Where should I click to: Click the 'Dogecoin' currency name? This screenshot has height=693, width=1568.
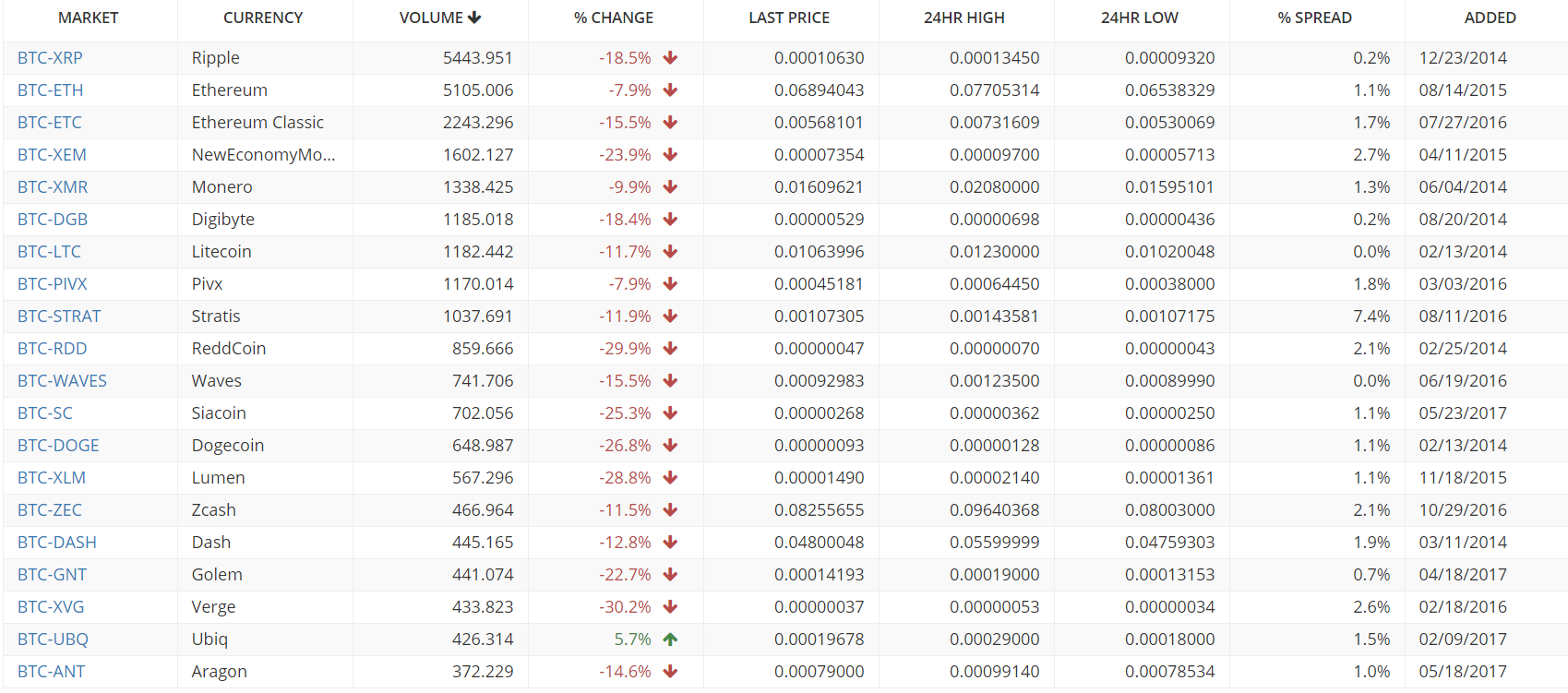(x=228, y=446)
